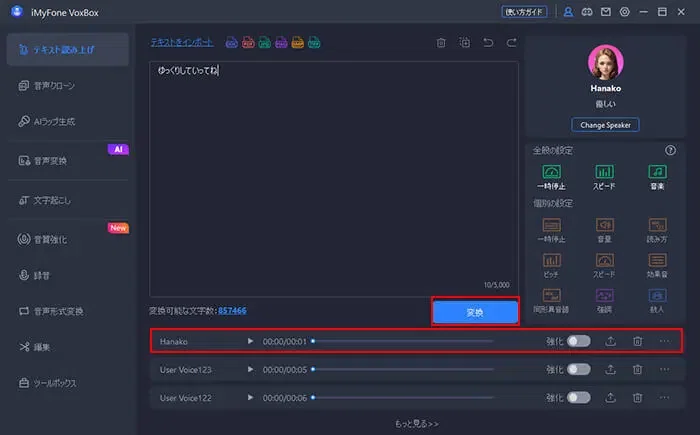Viewport: 700px width, 435px height.
Task: Open more options for User Voice123 clip
Action: point(664,370)
